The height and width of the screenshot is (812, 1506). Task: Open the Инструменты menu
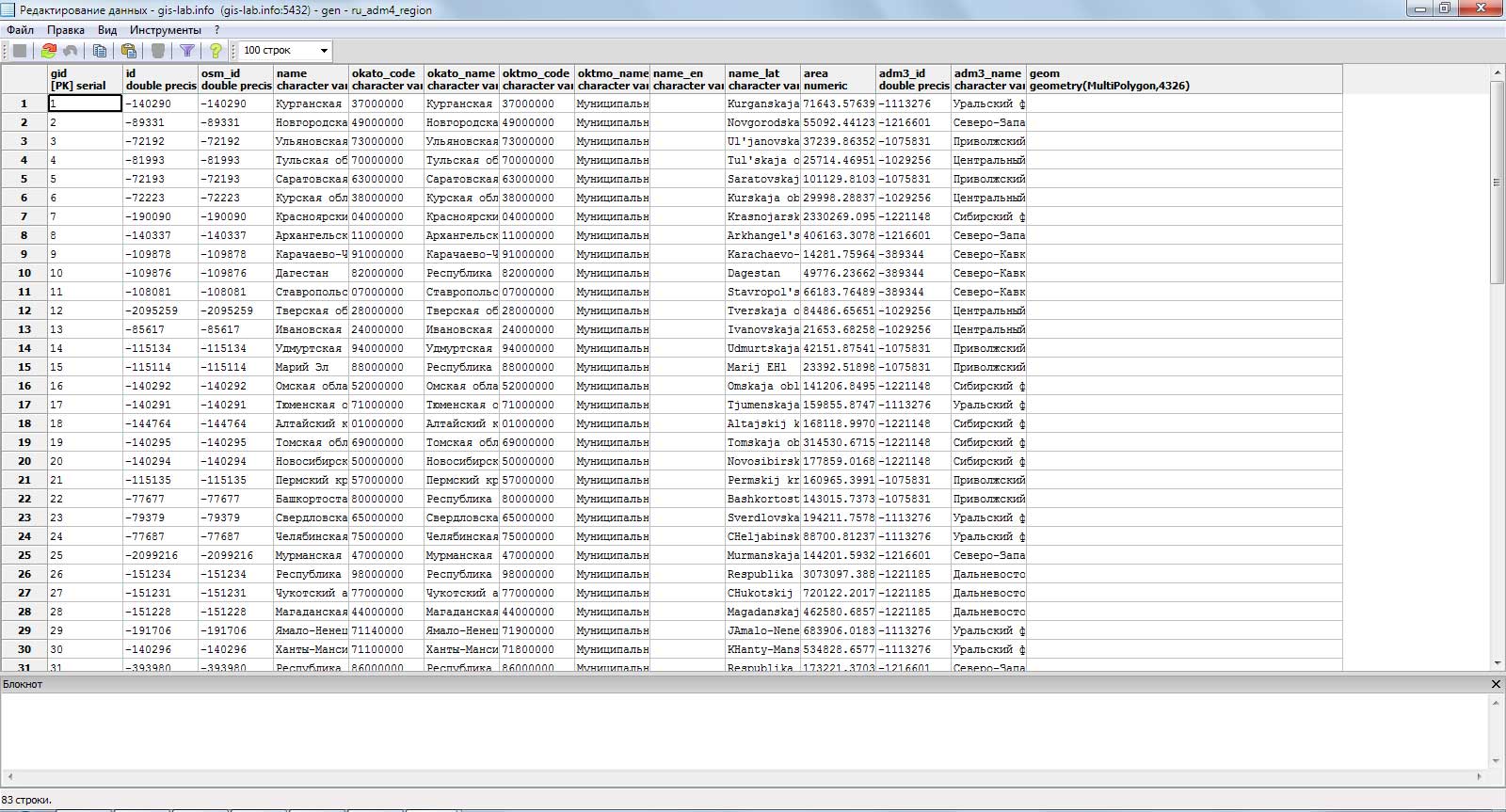(166, 30)
